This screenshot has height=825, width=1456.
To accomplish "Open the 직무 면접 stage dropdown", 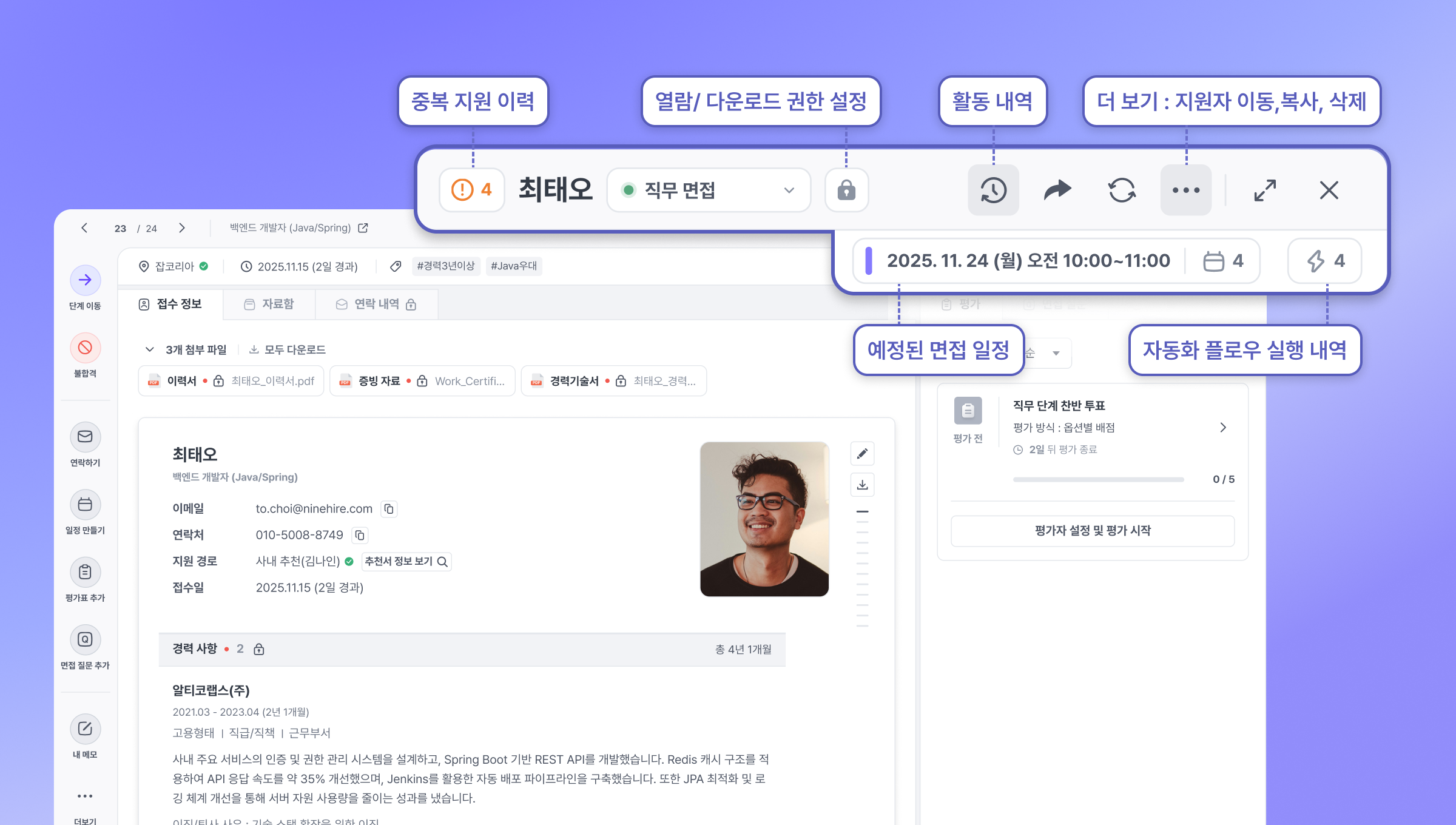I will coord(709,190).
